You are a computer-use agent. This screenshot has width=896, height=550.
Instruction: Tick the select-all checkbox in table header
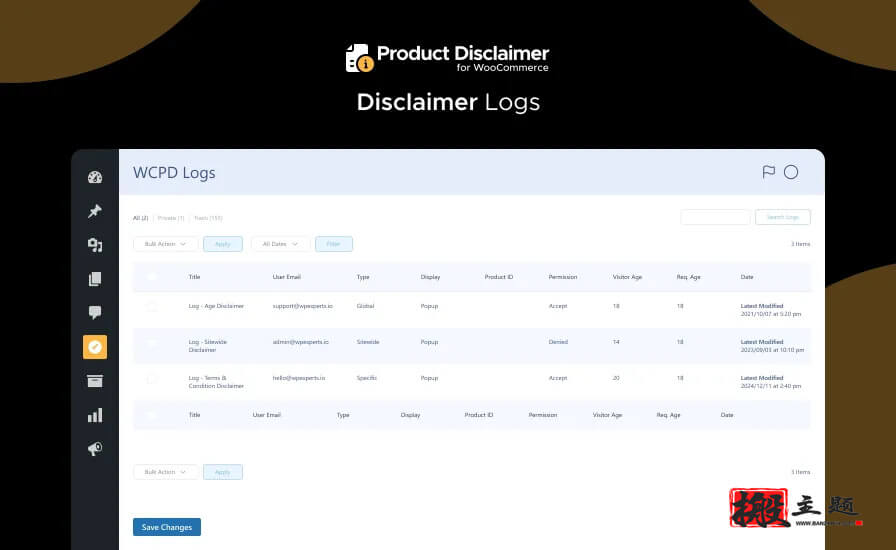click(x=151, y=277)
